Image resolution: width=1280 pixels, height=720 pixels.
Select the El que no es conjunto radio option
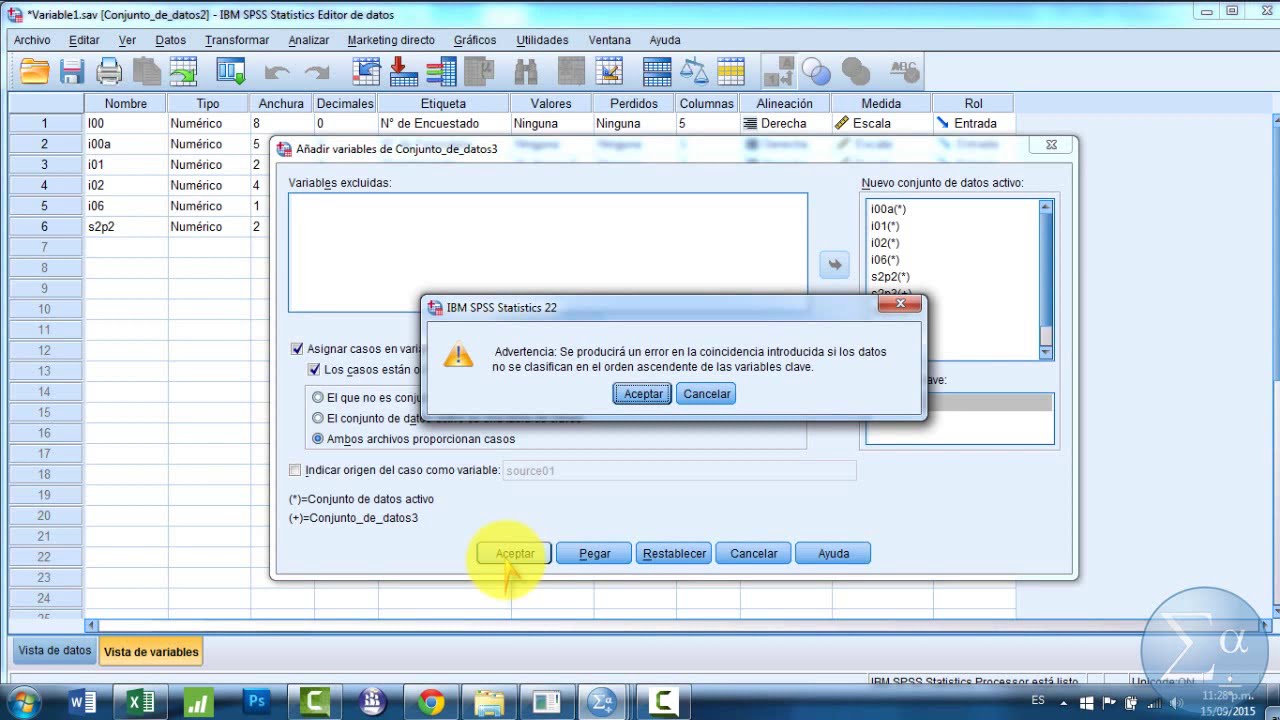point(318,398)
